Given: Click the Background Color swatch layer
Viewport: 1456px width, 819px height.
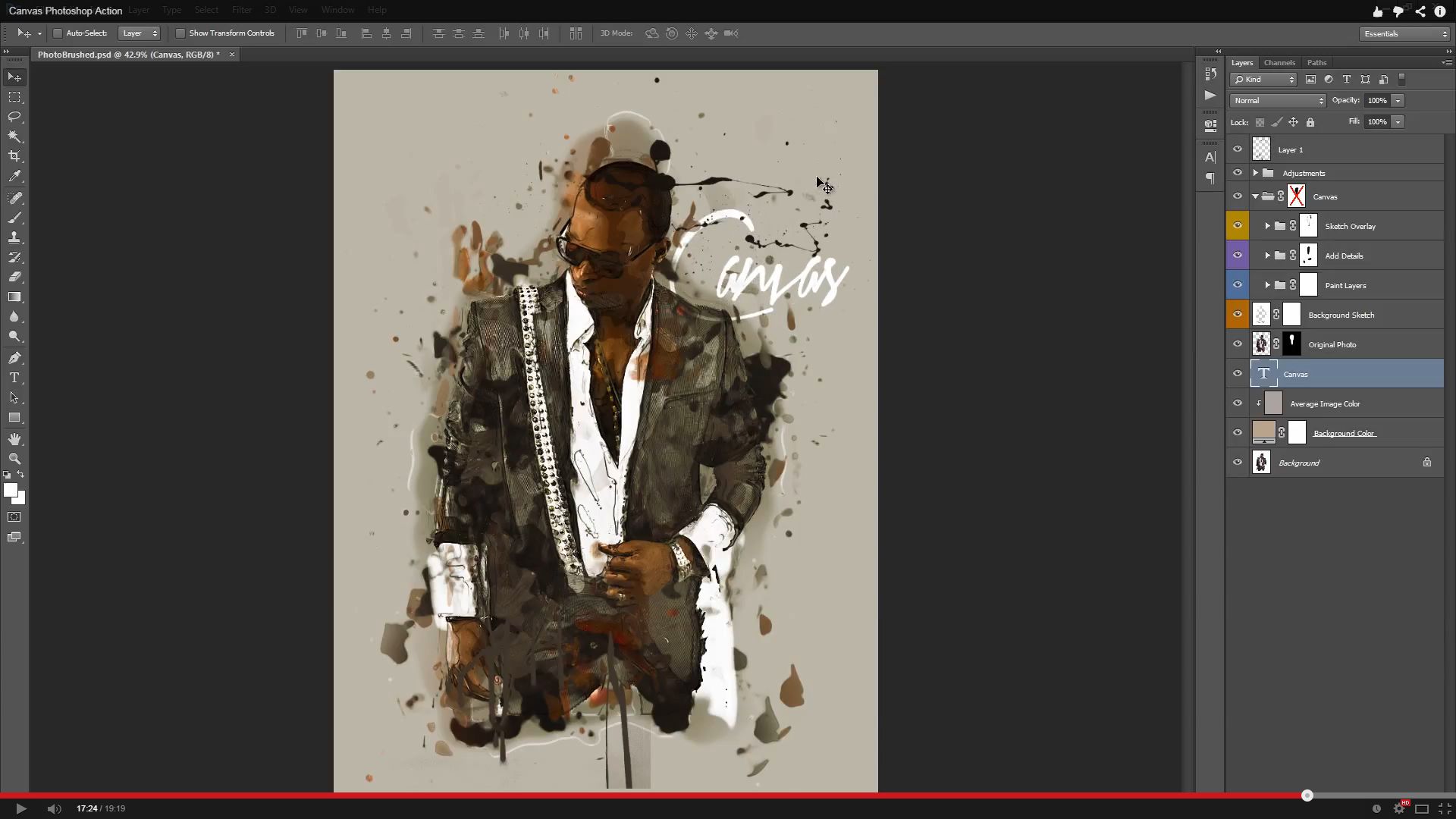Looking at the screenshot, I should [1261, 432].
